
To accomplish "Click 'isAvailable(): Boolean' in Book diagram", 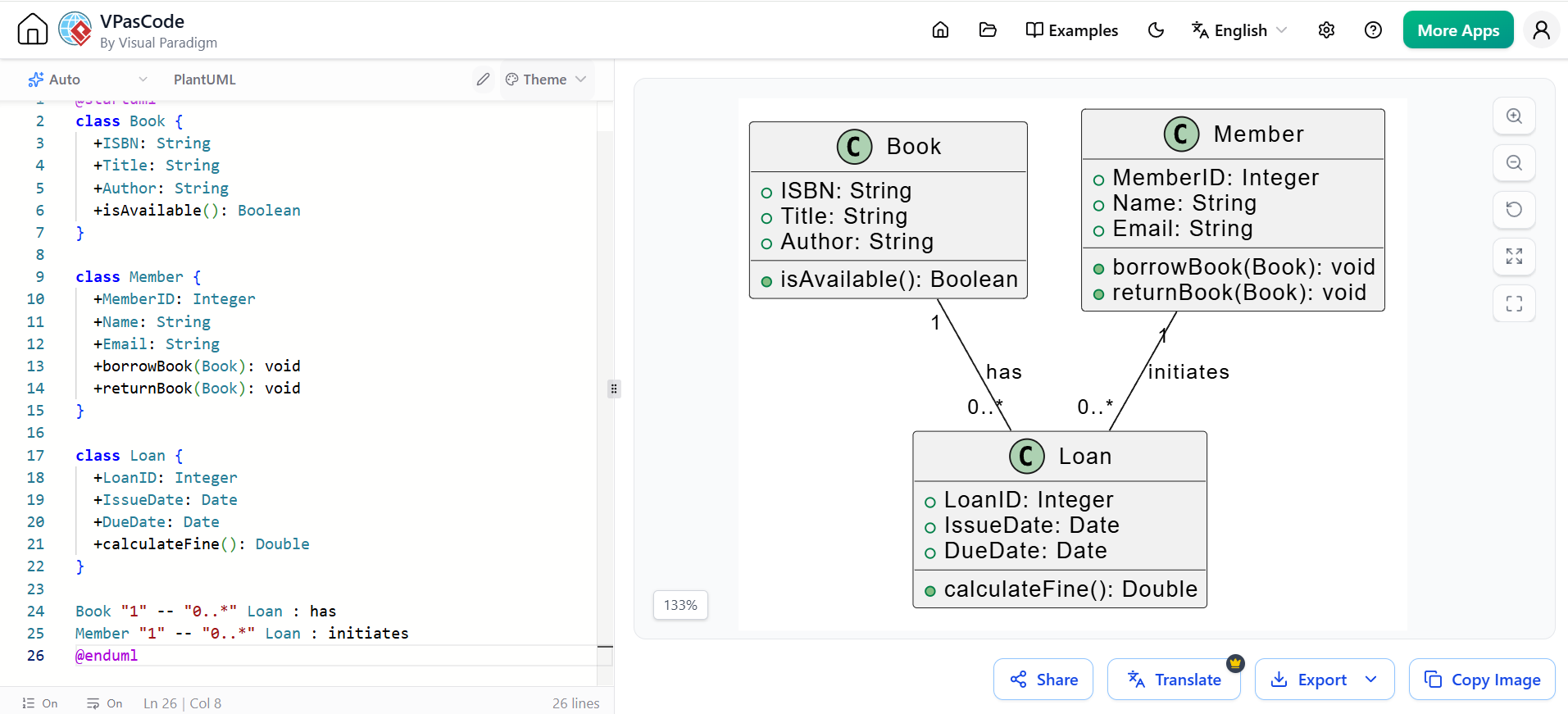I will point(899,280).
